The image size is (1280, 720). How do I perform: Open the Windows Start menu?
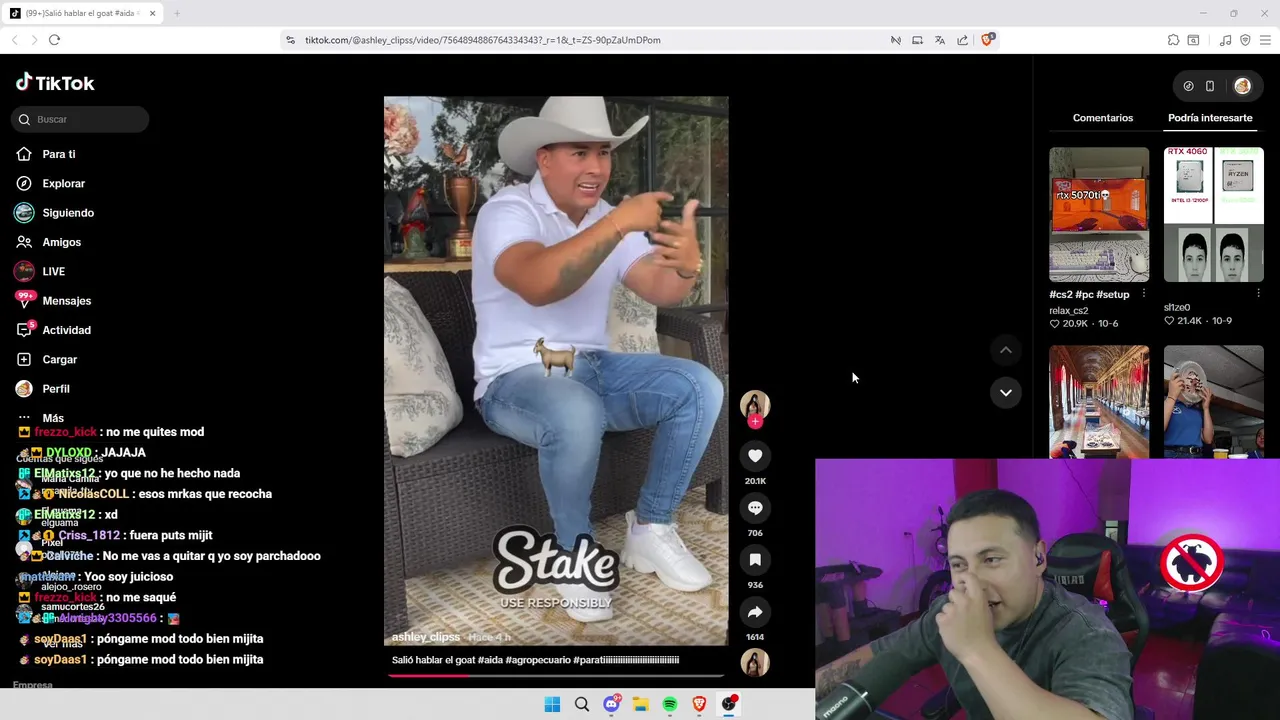click(x=552, y=705)
